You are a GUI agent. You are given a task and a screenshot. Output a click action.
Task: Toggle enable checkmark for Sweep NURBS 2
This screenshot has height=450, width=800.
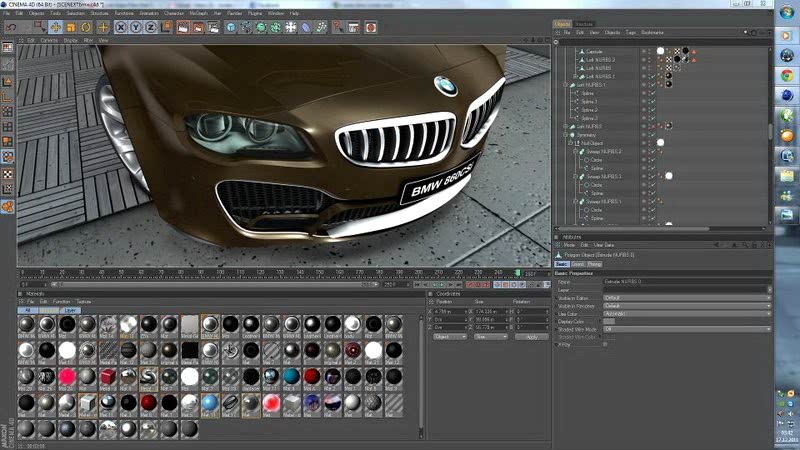(x=652, y=152)
